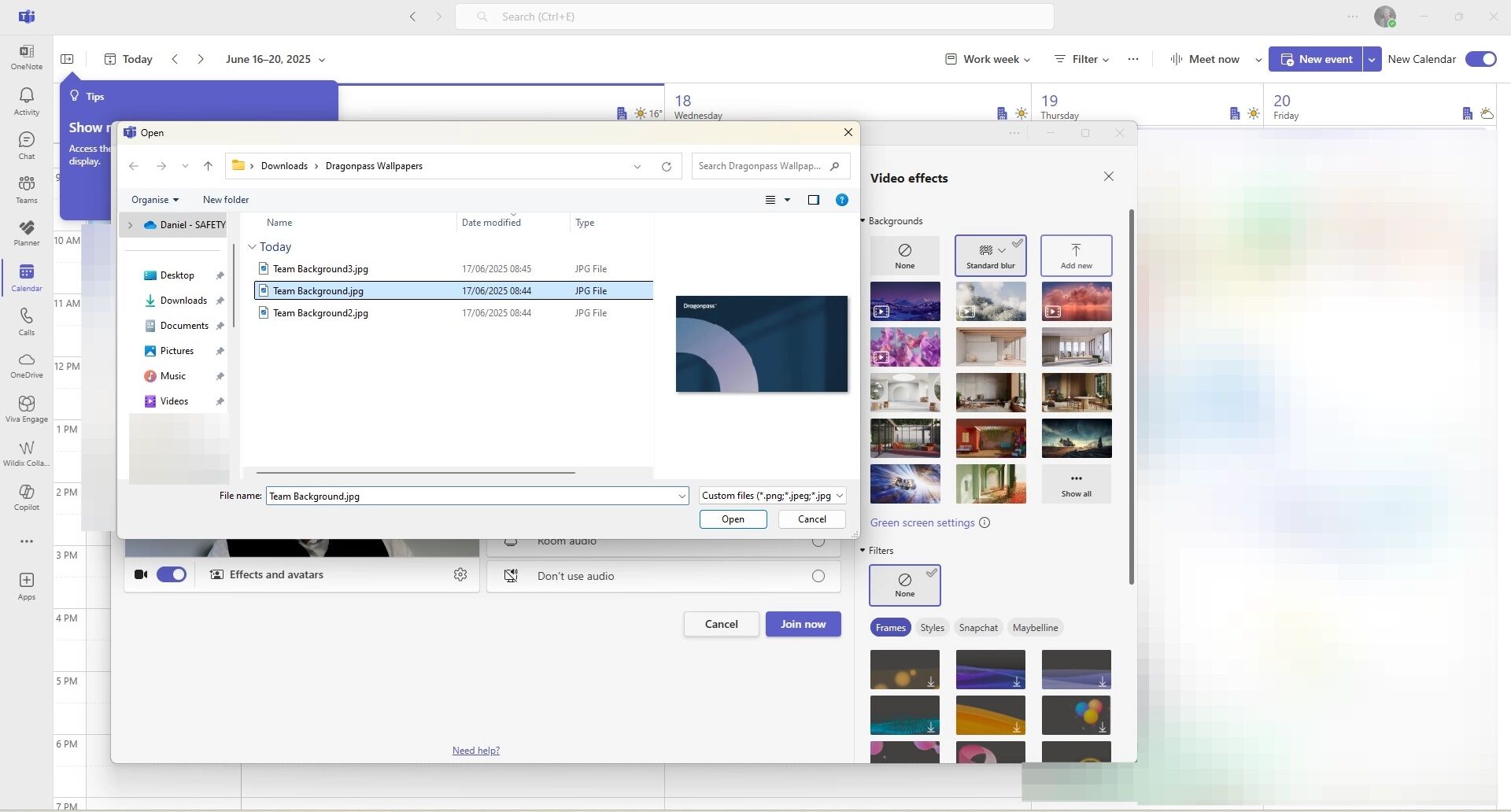Open Viva Engage from the sidebar

coord(26,408)
